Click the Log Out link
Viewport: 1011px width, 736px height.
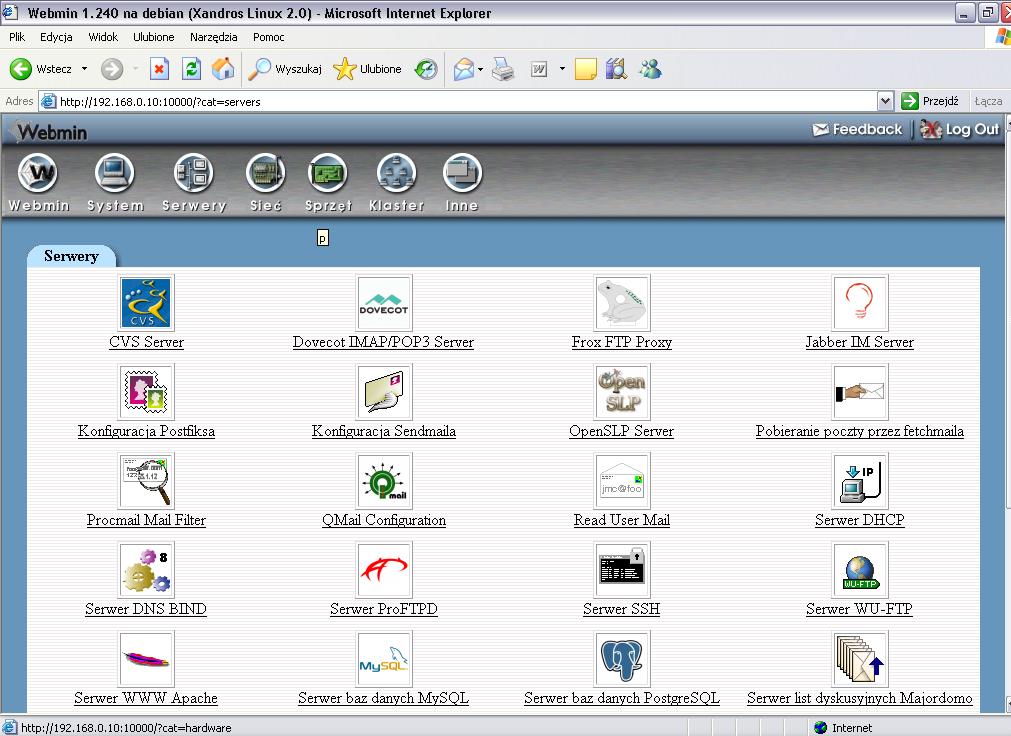pyautogui.click(x=959, y=130)
